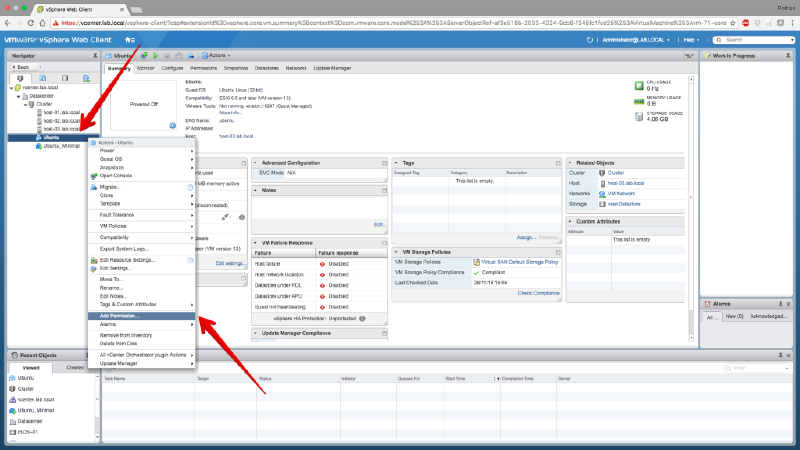Screen dimensions: 800x450
Task: Switch to Networking navigator view icon
Action: click(x=86, y=76)
